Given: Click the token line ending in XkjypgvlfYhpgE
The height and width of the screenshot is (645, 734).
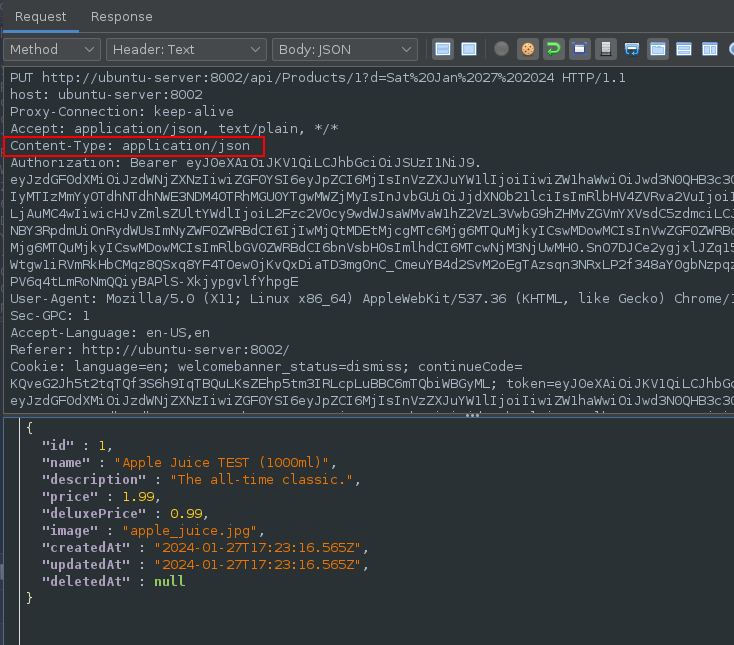Looking at the screenshot, I should (154, 282).
